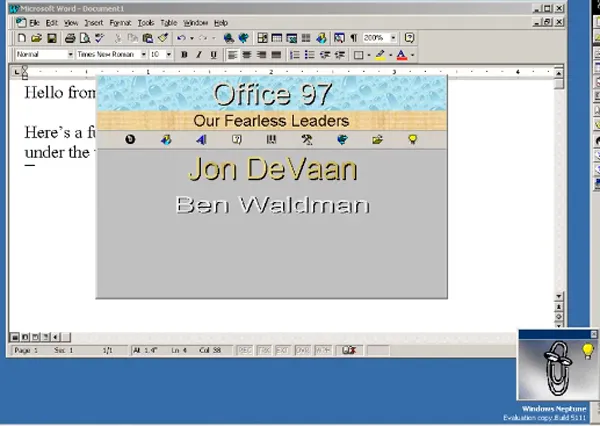The width and height of the screenshot is (600, 426).
Task: Click the Jon DeVaan credit name
Action: point(272,169)
